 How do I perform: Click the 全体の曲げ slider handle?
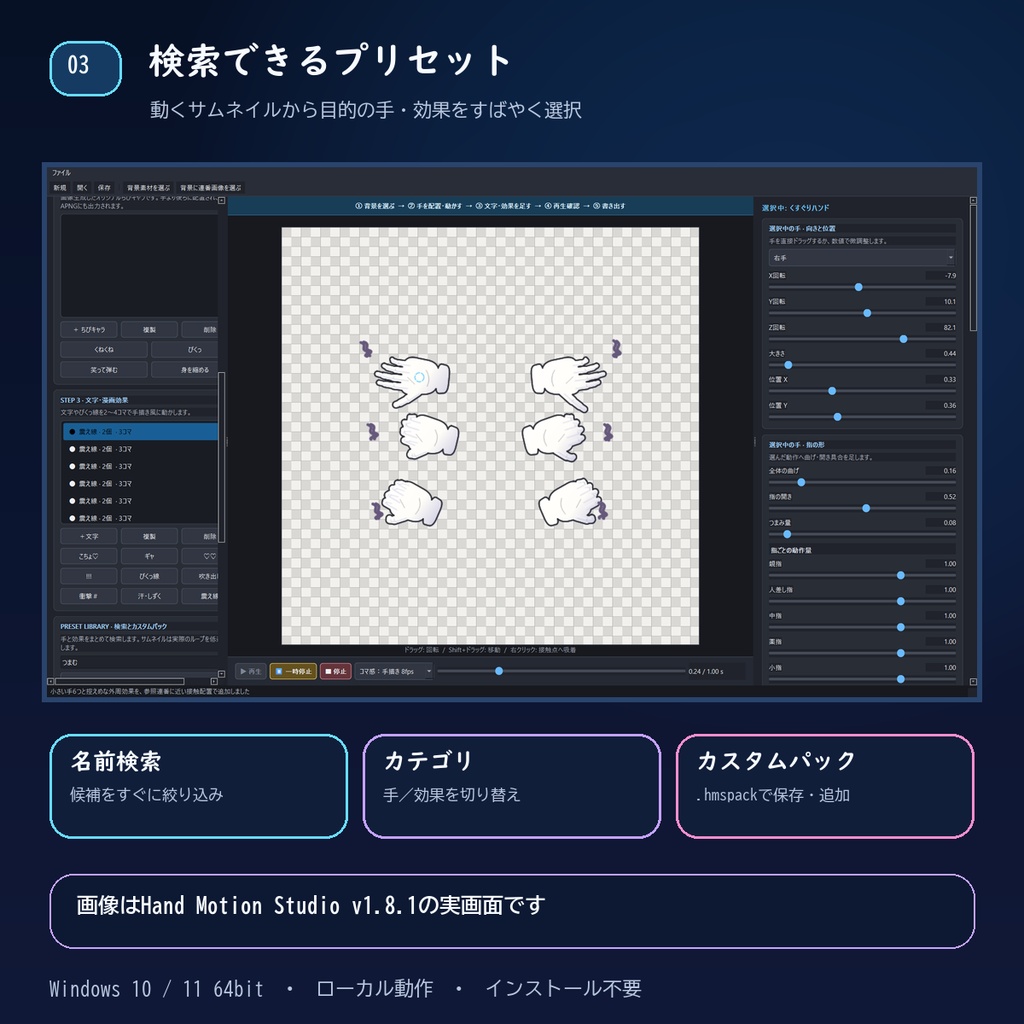tap(801, 483)
